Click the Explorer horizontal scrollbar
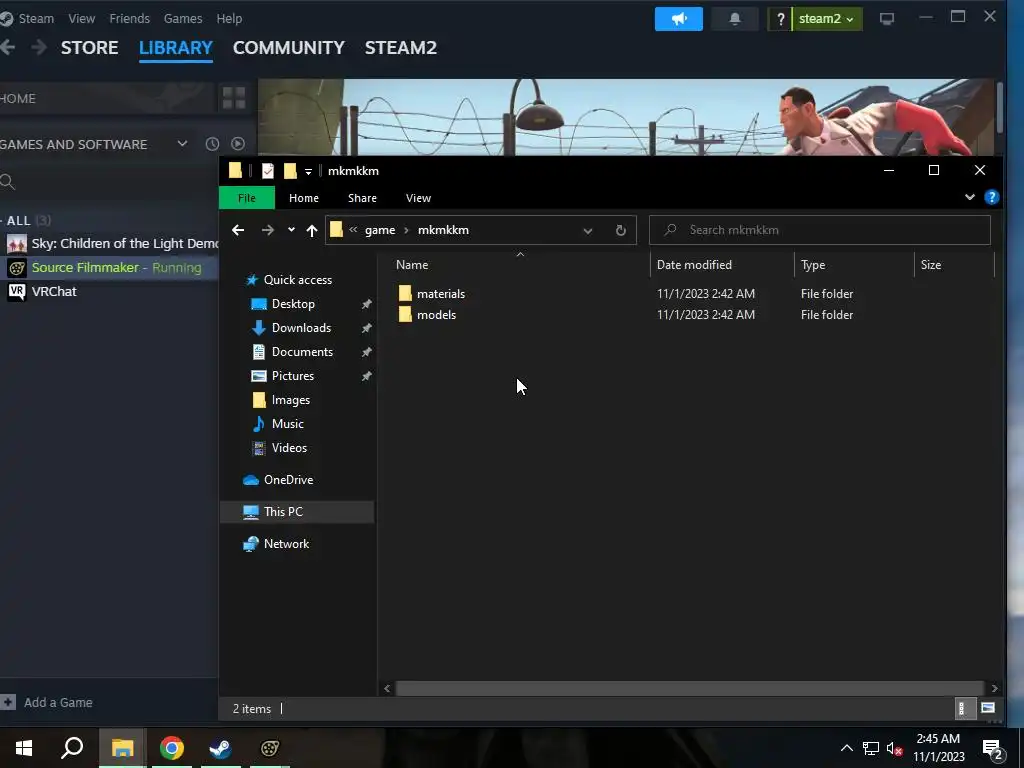The height and width of the screenshot is (768, 1024). pyautogui.click(x=690, y=688)
